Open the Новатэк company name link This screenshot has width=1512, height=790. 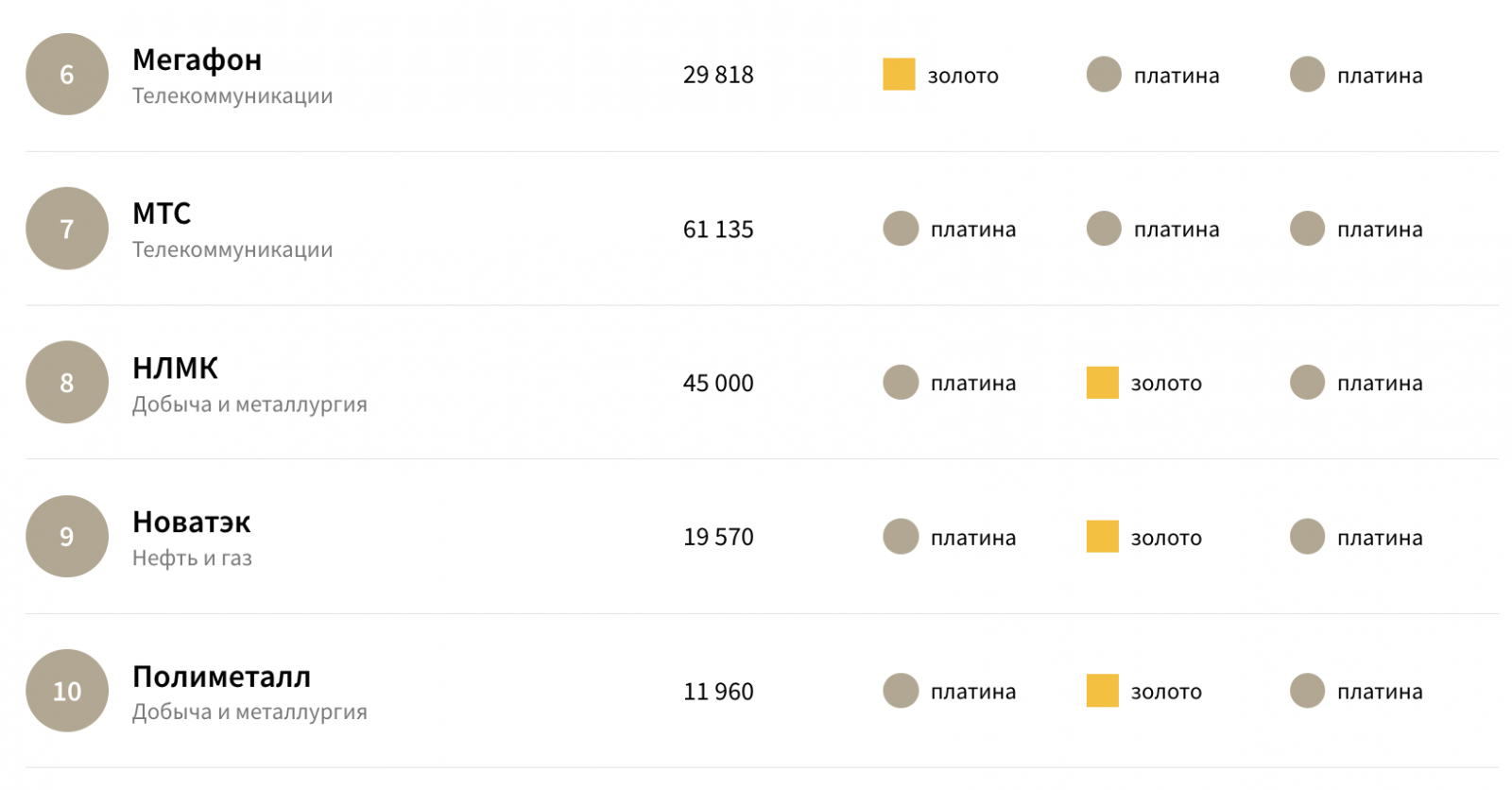191,522
